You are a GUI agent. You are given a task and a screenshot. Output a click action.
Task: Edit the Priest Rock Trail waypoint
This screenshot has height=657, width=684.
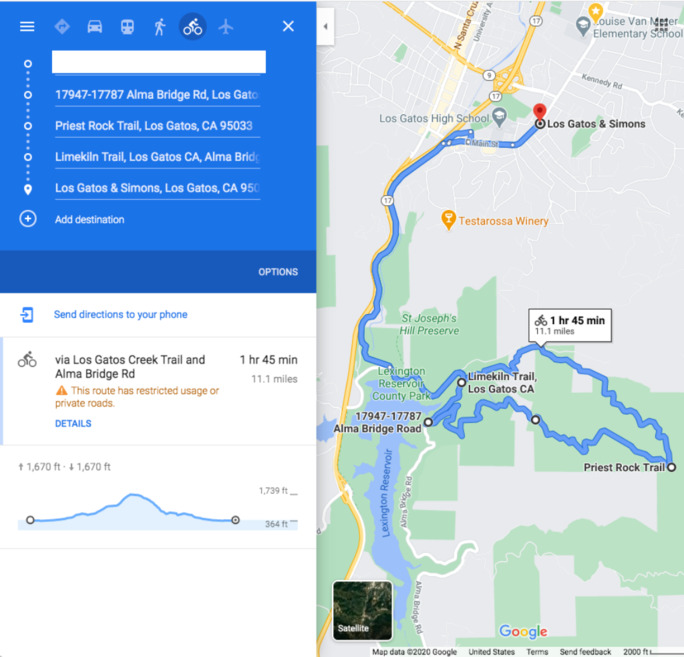(157, 126)
